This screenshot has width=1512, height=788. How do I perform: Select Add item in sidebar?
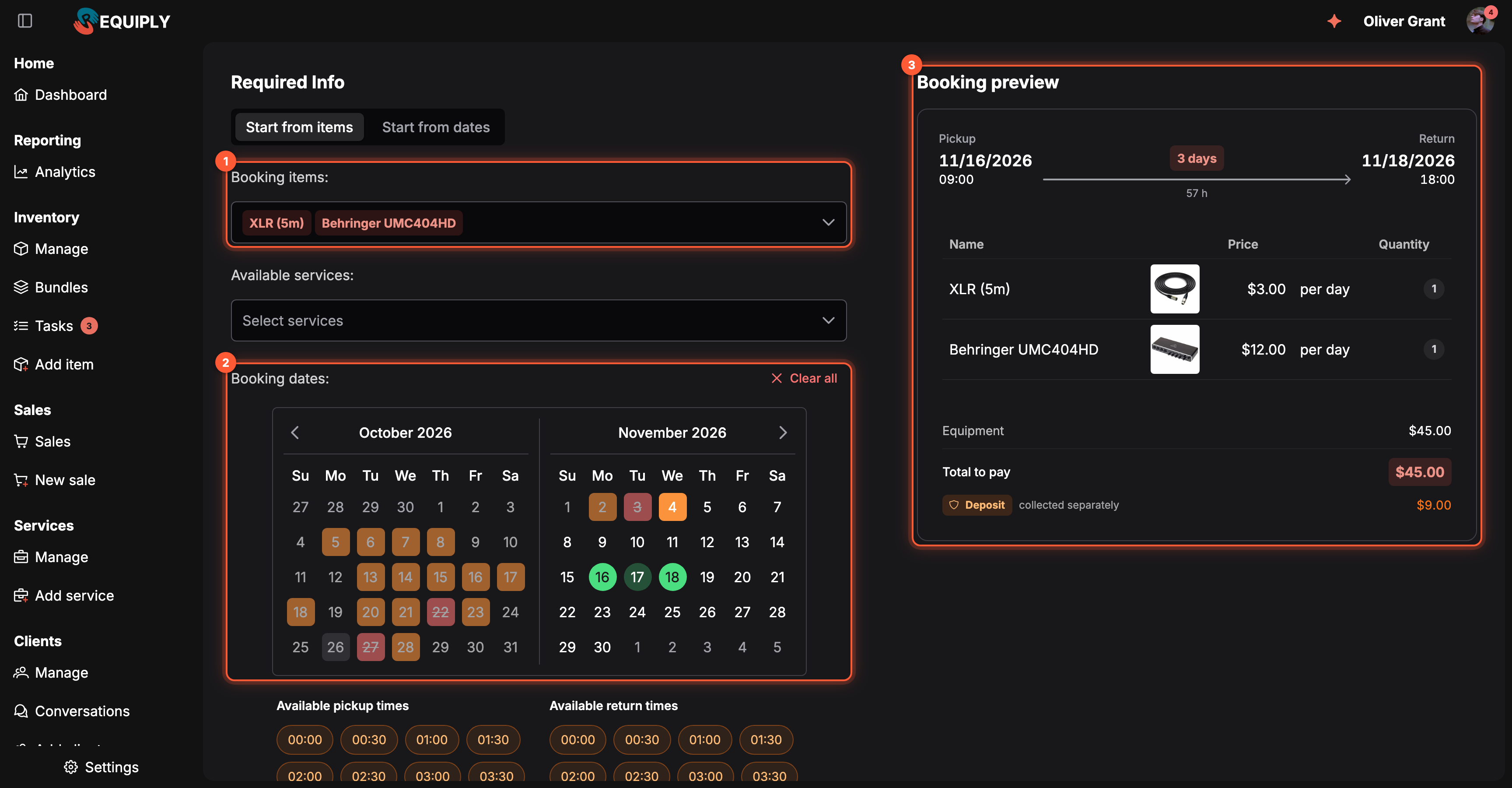coord(54,364)
